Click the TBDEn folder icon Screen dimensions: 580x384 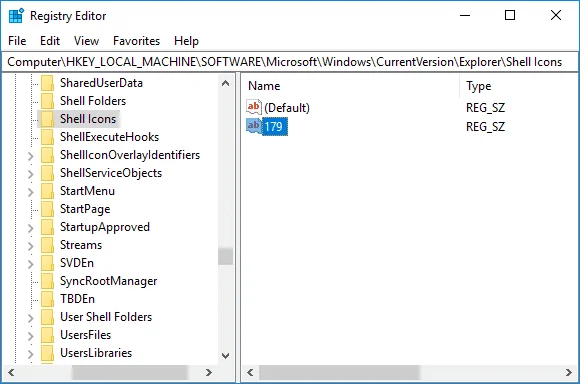[x=47, y=299]
